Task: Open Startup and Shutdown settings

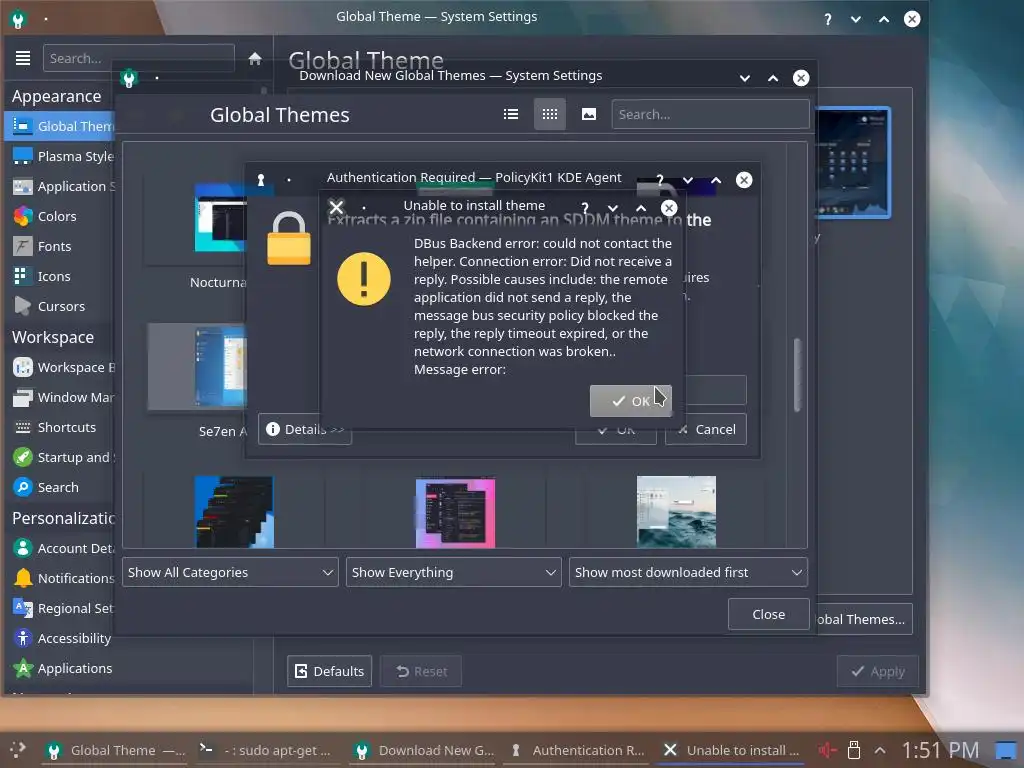Action: [x=60, y=457]
